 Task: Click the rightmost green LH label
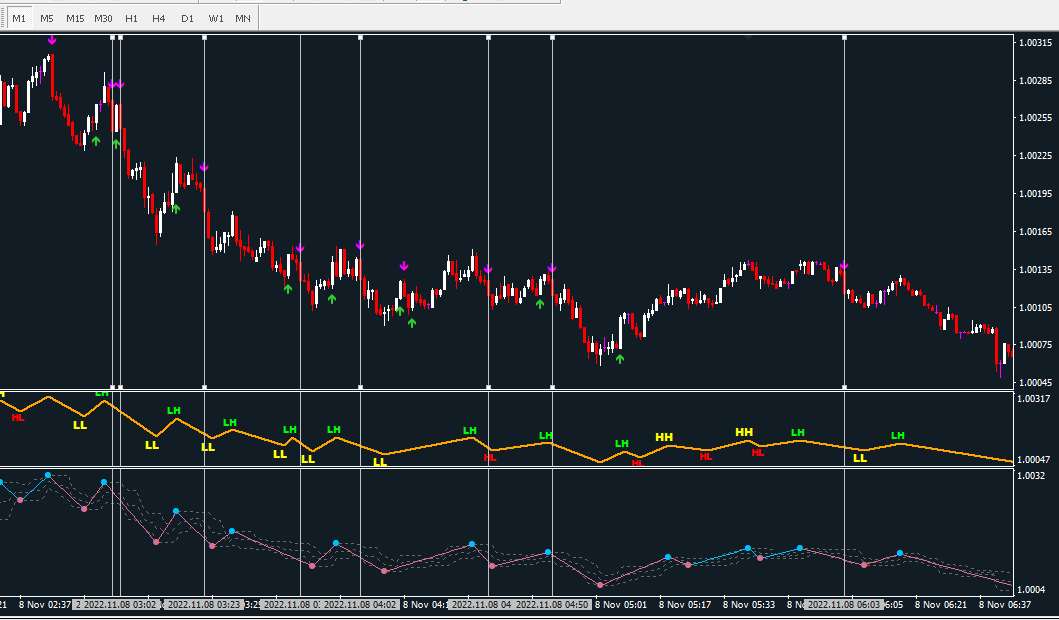(x=897, y=435)
